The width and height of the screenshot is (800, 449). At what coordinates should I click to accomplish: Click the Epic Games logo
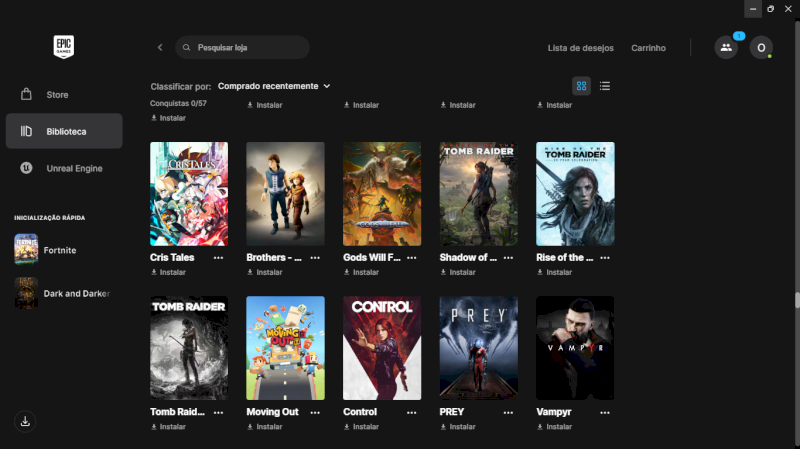click(x=65, y=47)
